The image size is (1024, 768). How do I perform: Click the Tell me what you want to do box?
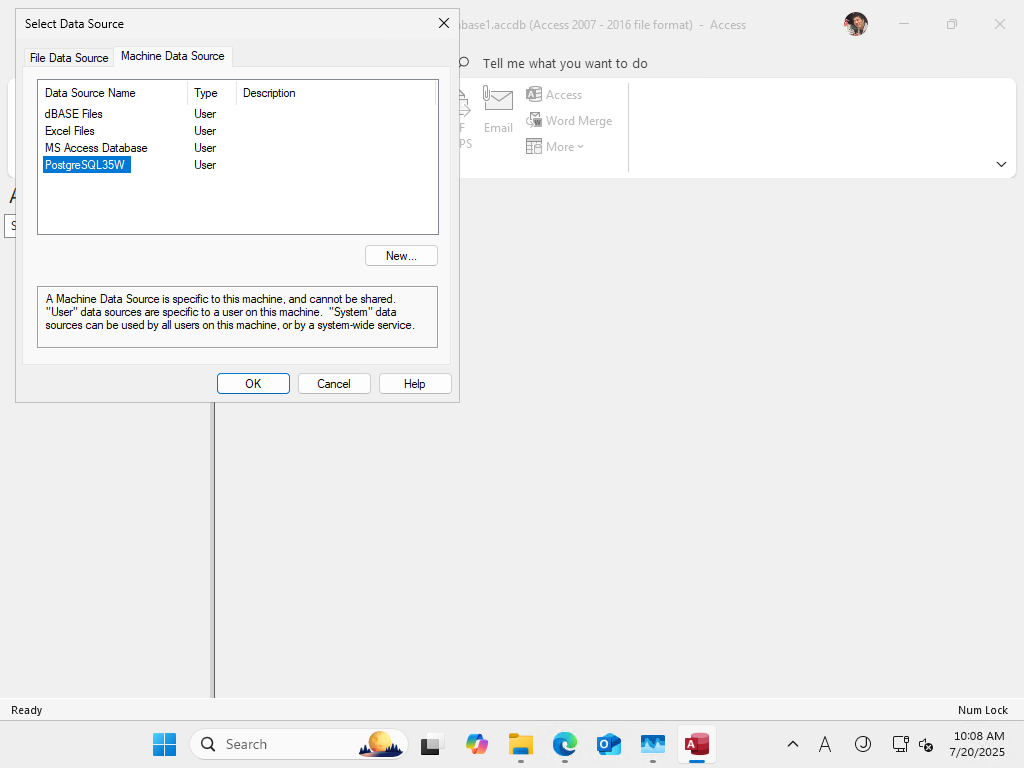point(565,63)
